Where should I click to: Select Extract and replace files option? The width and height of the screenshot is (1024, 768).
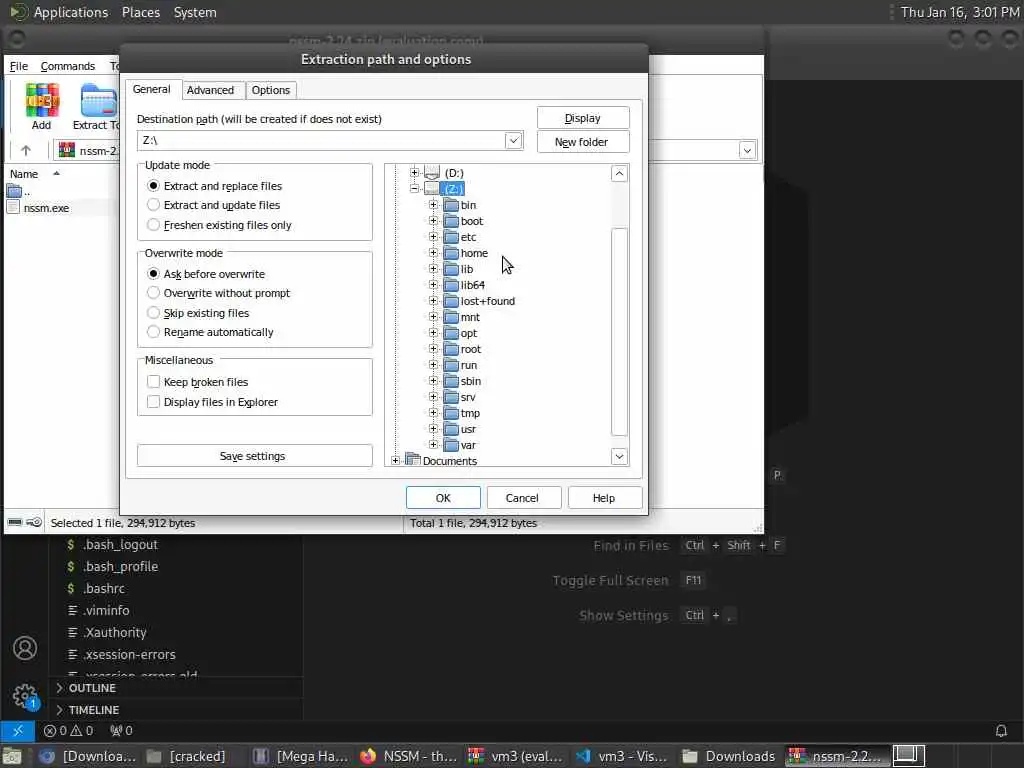[x=153, y=186]
